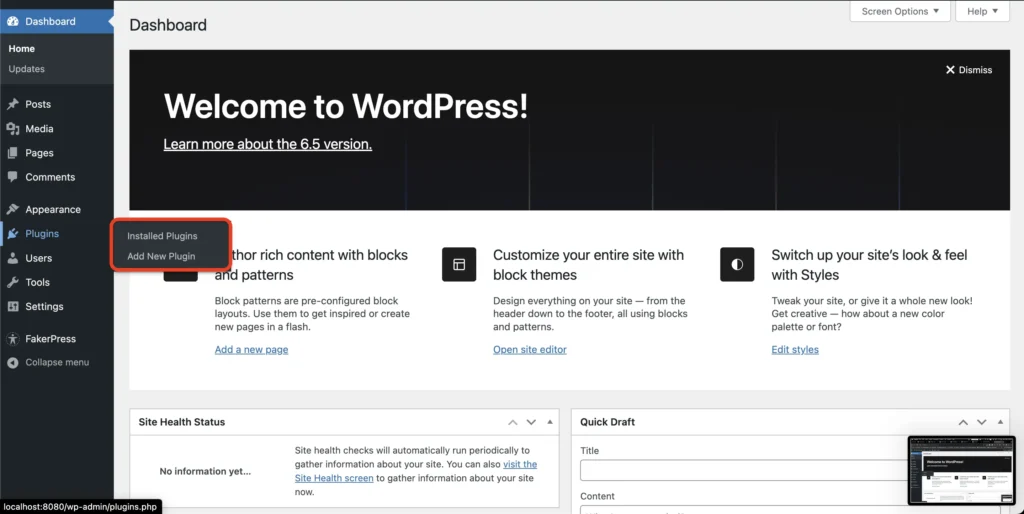Click the Users icon in sidebar
The width and height of the screenshot is (1024, 514).
click(x=13, y=258)
